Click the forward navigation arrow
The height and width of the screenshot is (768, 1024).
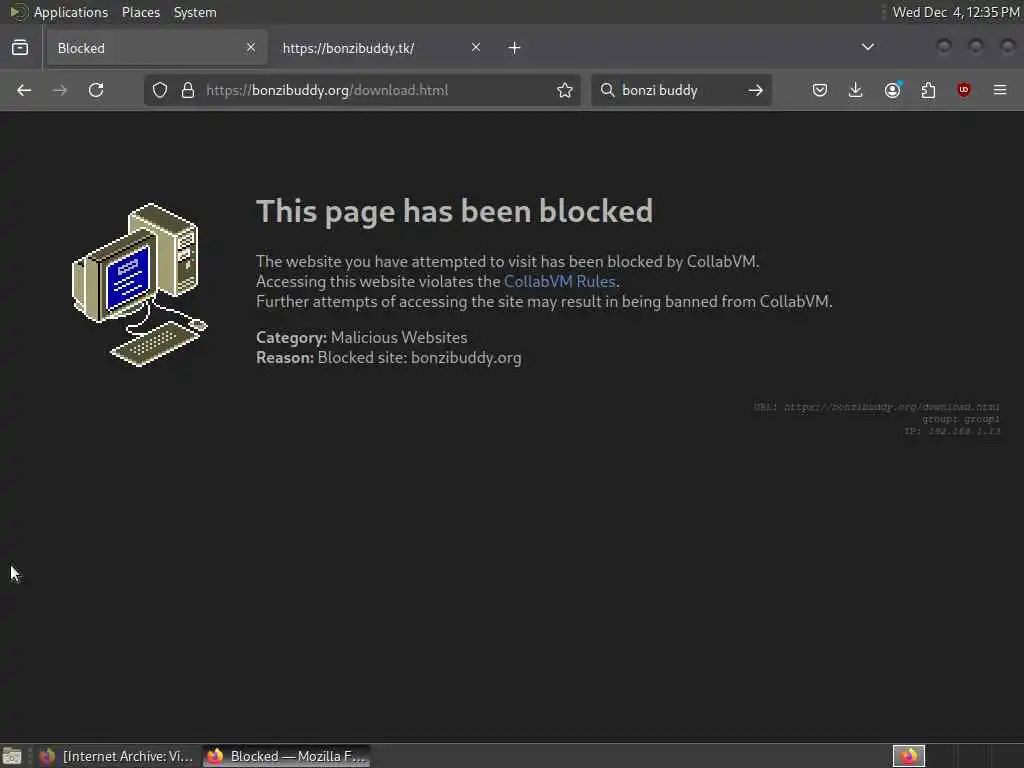(60, 90)
